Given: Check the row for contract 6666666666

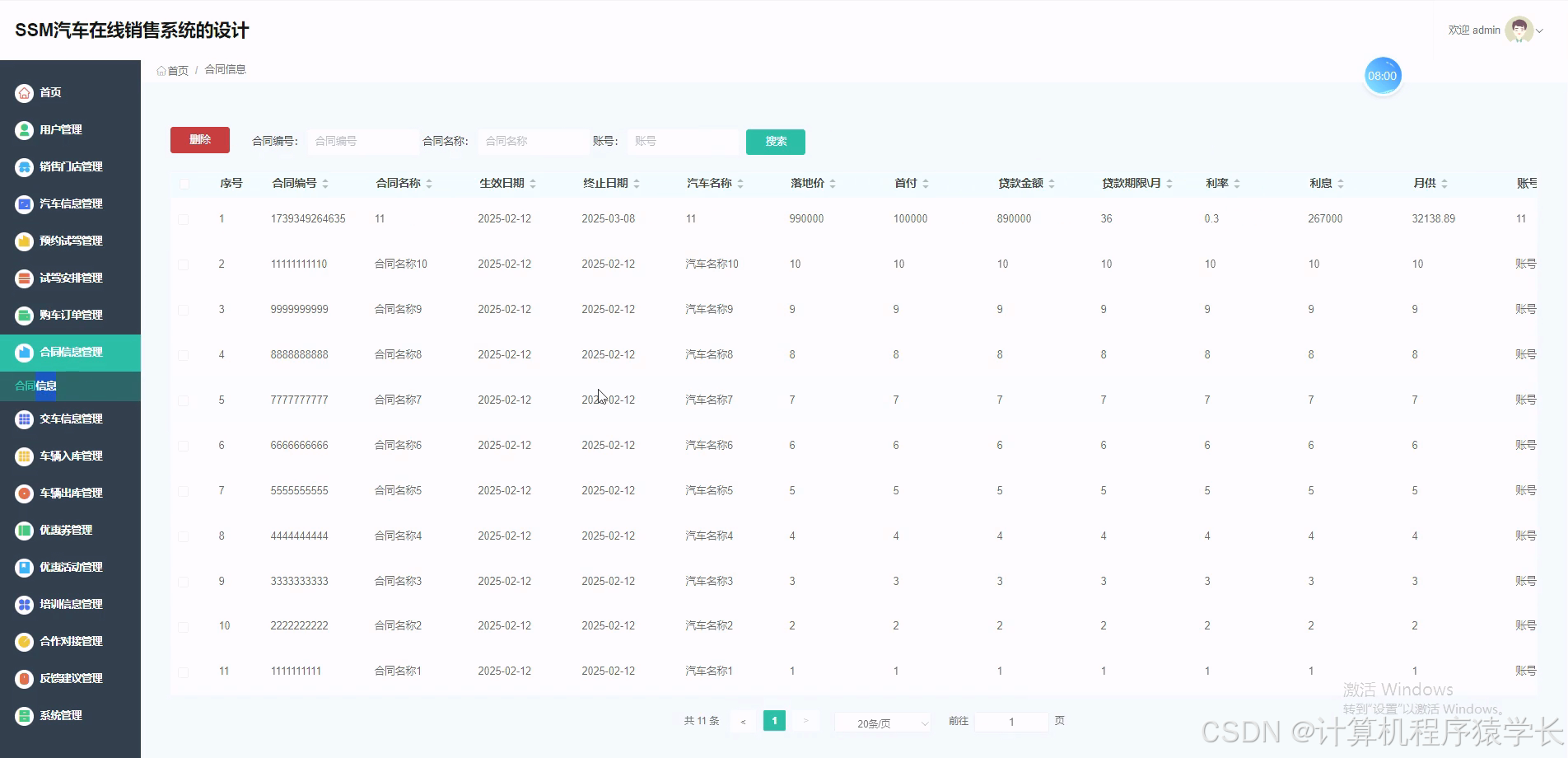Looking at the screenshot, I should pos(184,447).
